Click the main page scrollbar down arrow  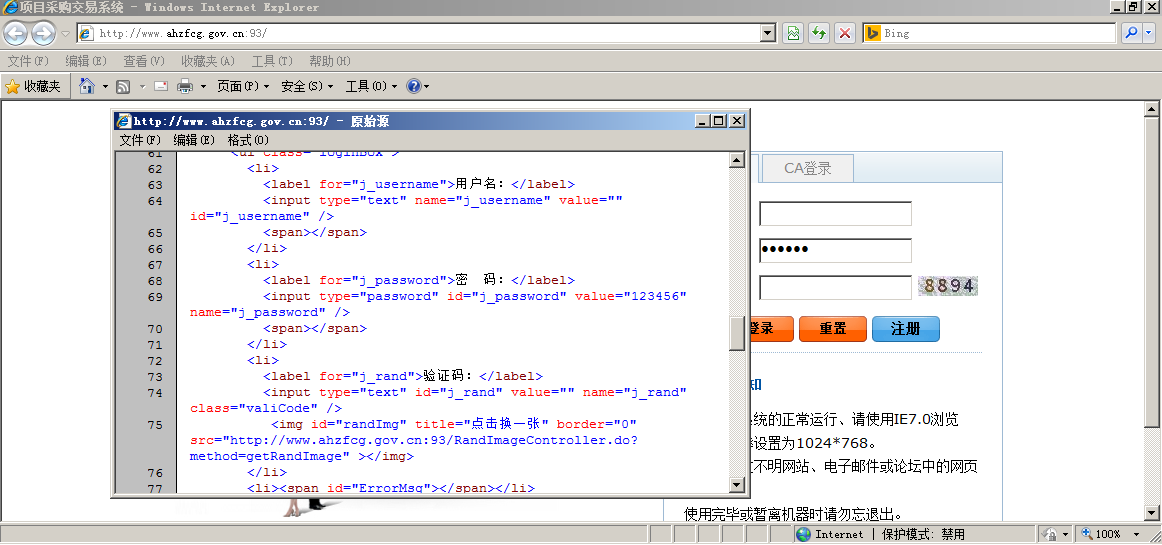coord(1151,512)
